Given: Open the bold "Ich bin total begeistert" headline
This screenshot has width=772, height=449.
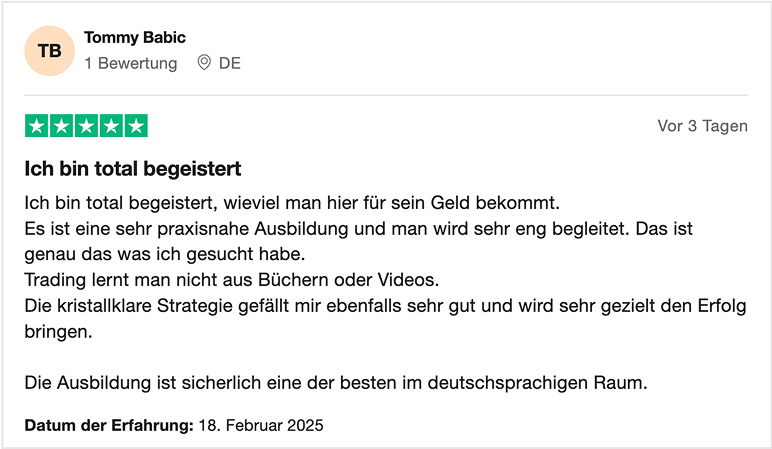Looking at the screenshot, I should tap(133, 168).
